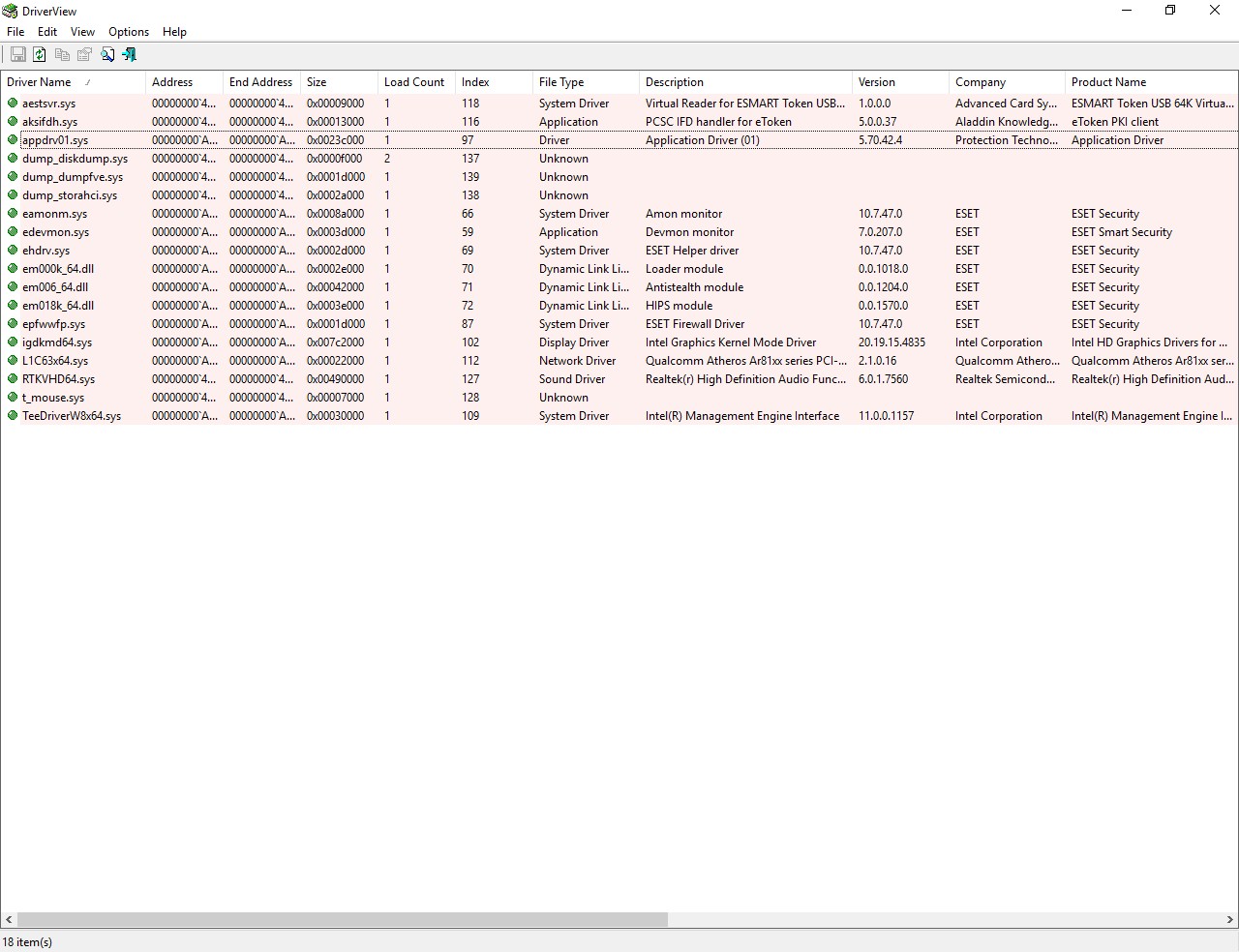
Task: Click the green icon beside aestsvr.sys
Action: (x=13, y=104)
